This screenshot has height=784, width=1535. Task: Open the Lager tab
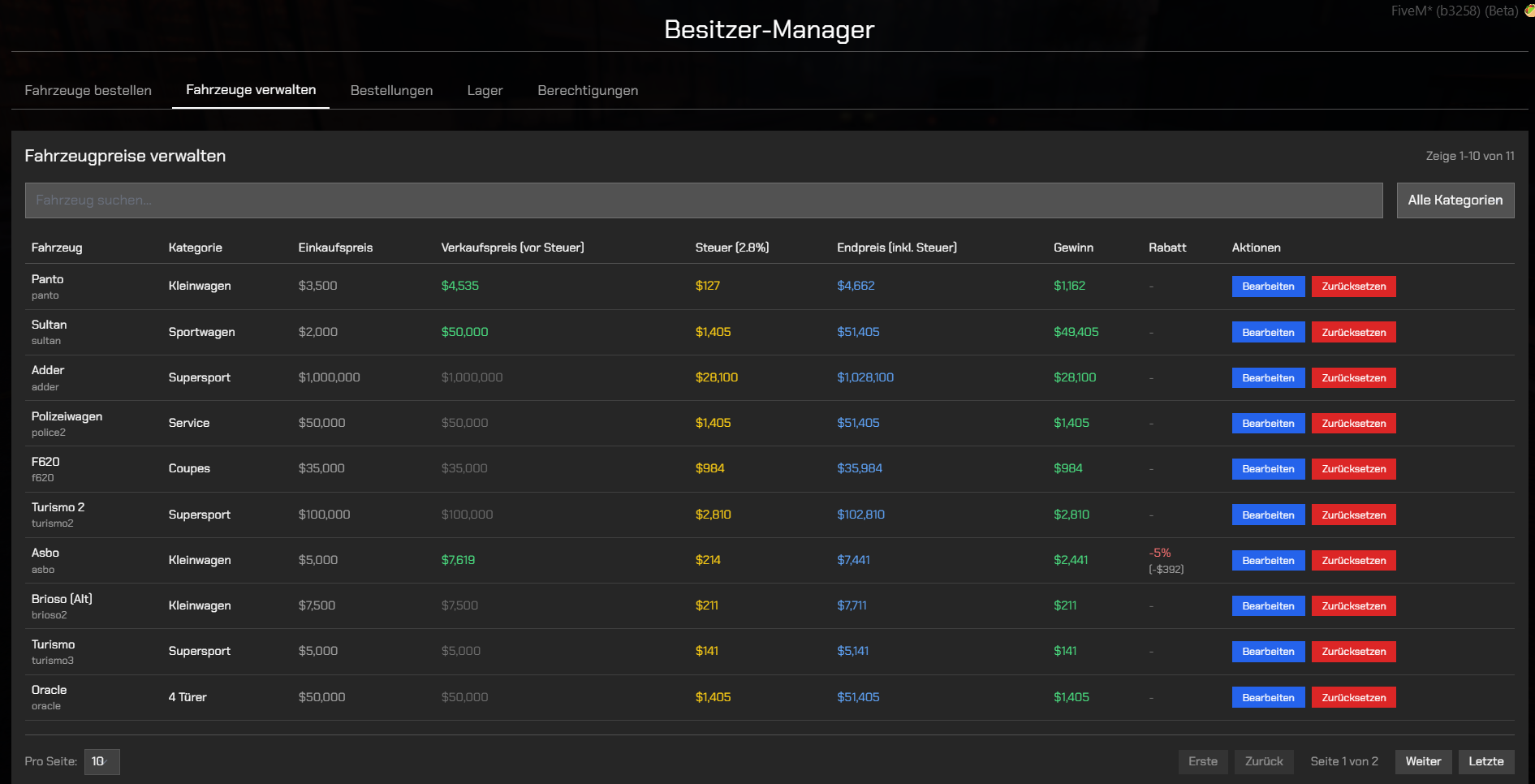click(x=485, y=90)
